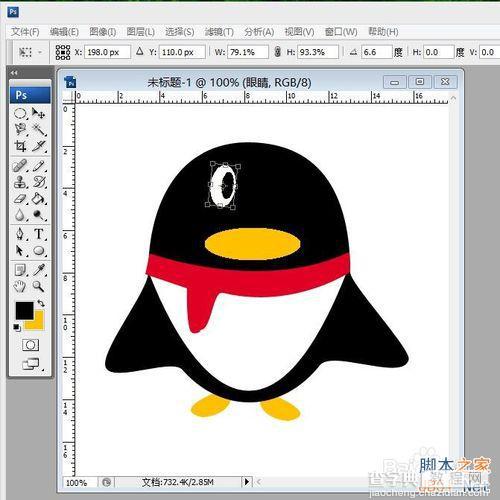Restore the document window size
The width and height of the screenshot is (500, 500).
(x=420, y=82)
